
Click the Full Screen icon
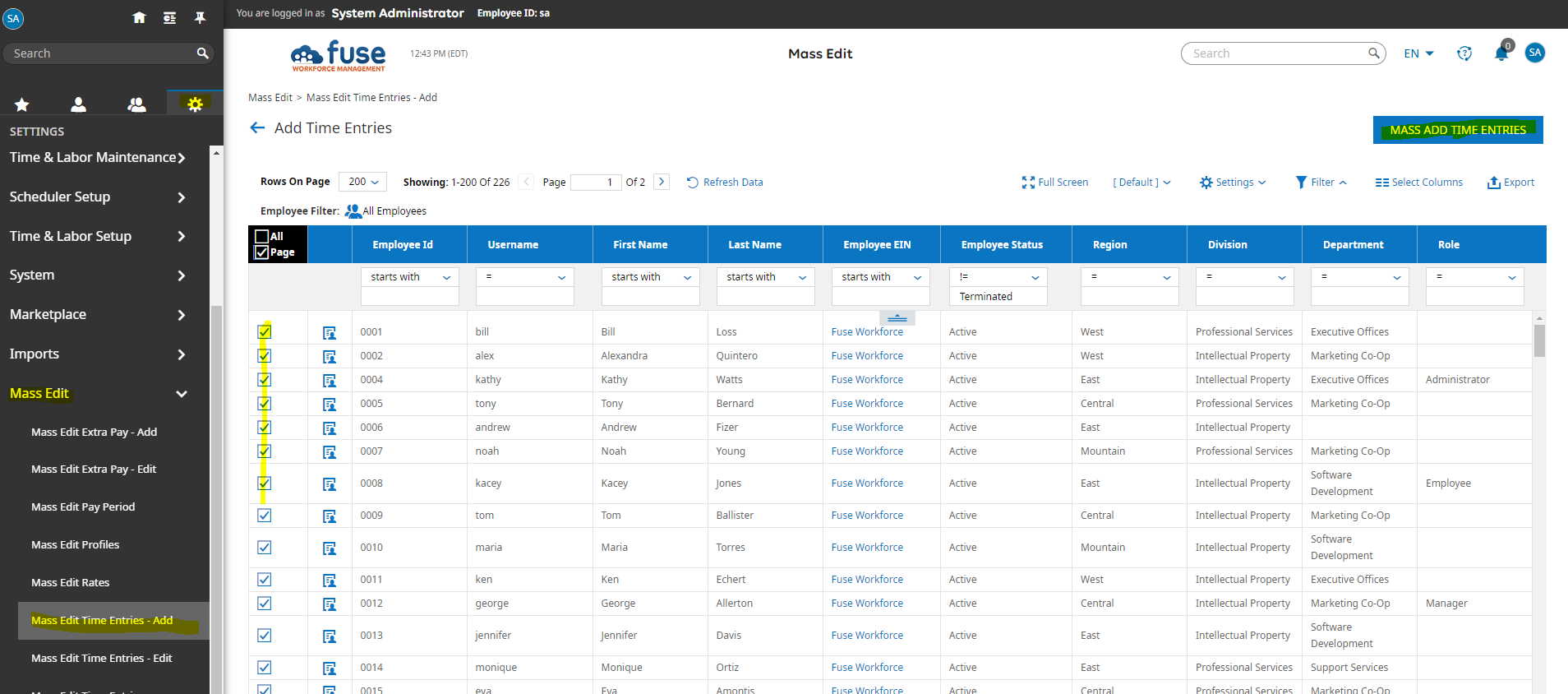pos(1028,183)
